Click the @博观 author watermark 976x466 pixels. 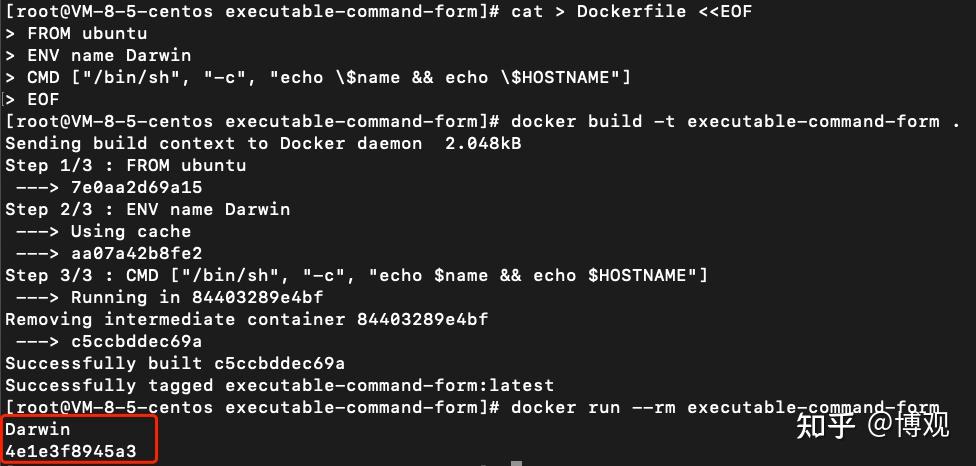[x=908, y=426]
